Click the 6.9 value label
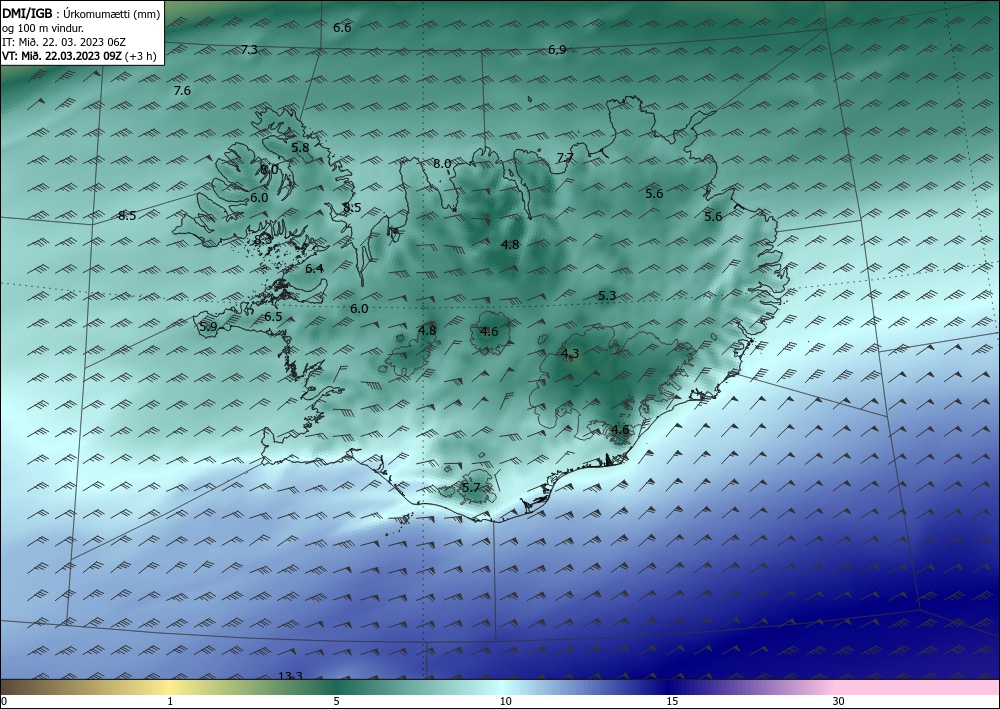 557,49
